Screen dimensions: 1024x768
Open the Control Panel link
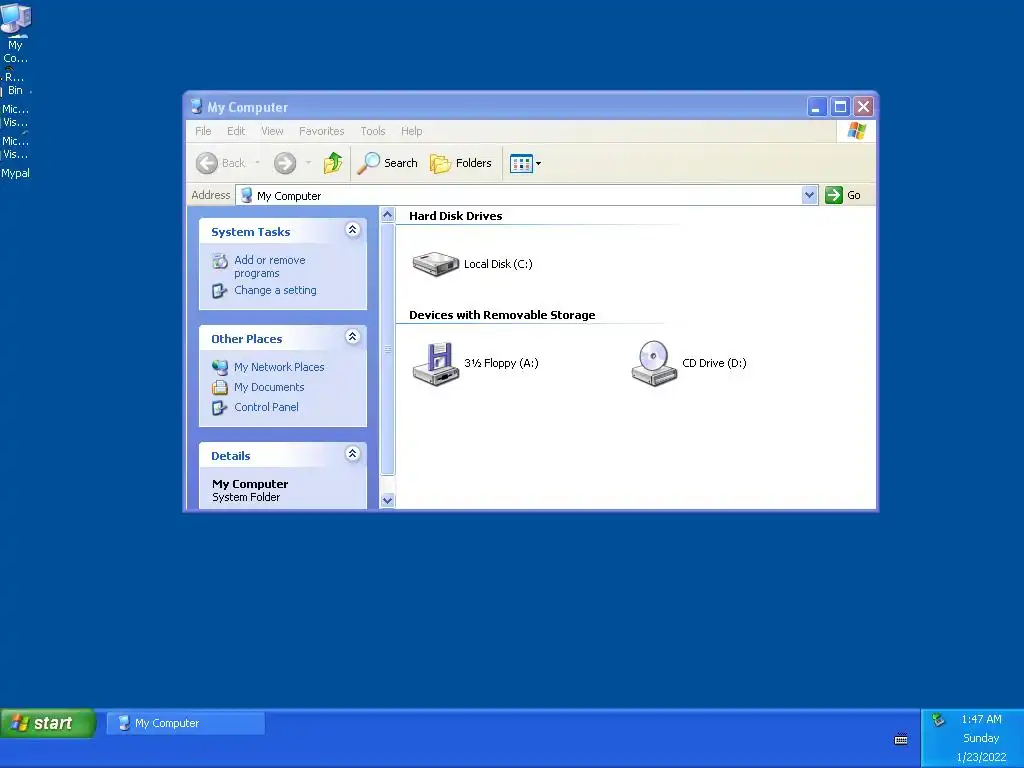coord(266,408)
